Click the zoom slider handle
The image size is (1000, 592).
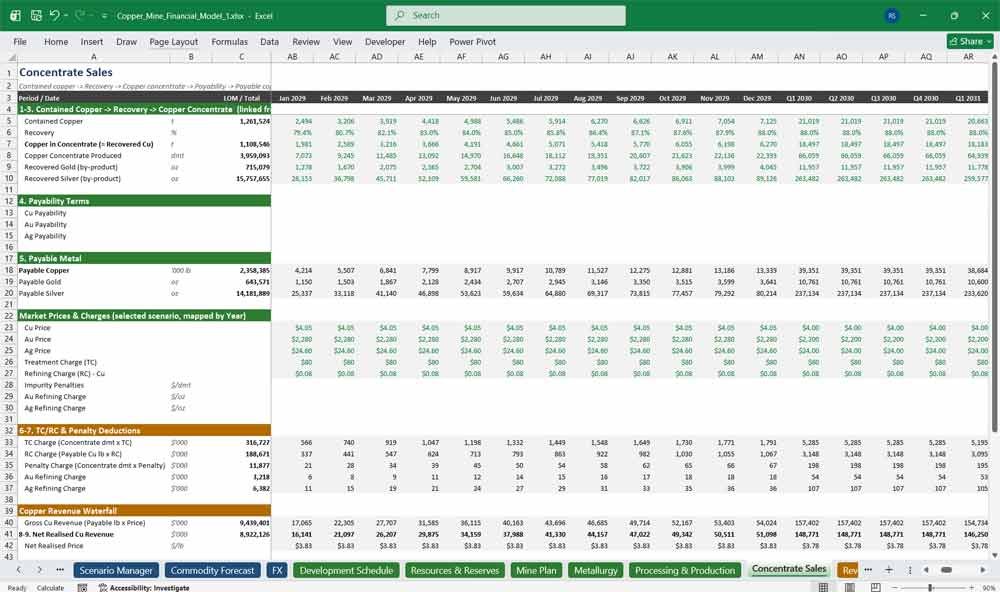pos(930,587)
